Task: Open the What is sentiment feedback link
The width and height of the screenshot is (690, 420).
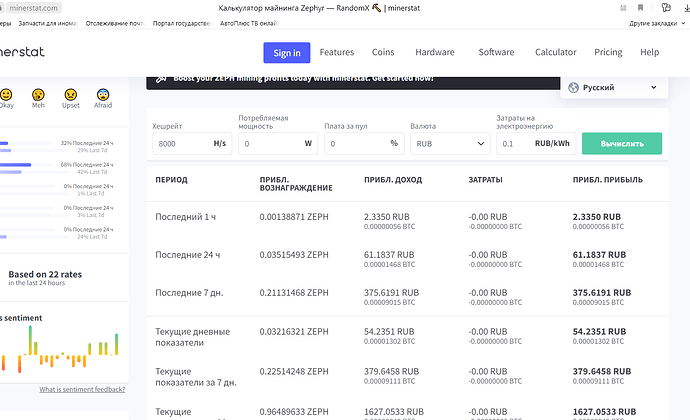Action: coord(82,389)
